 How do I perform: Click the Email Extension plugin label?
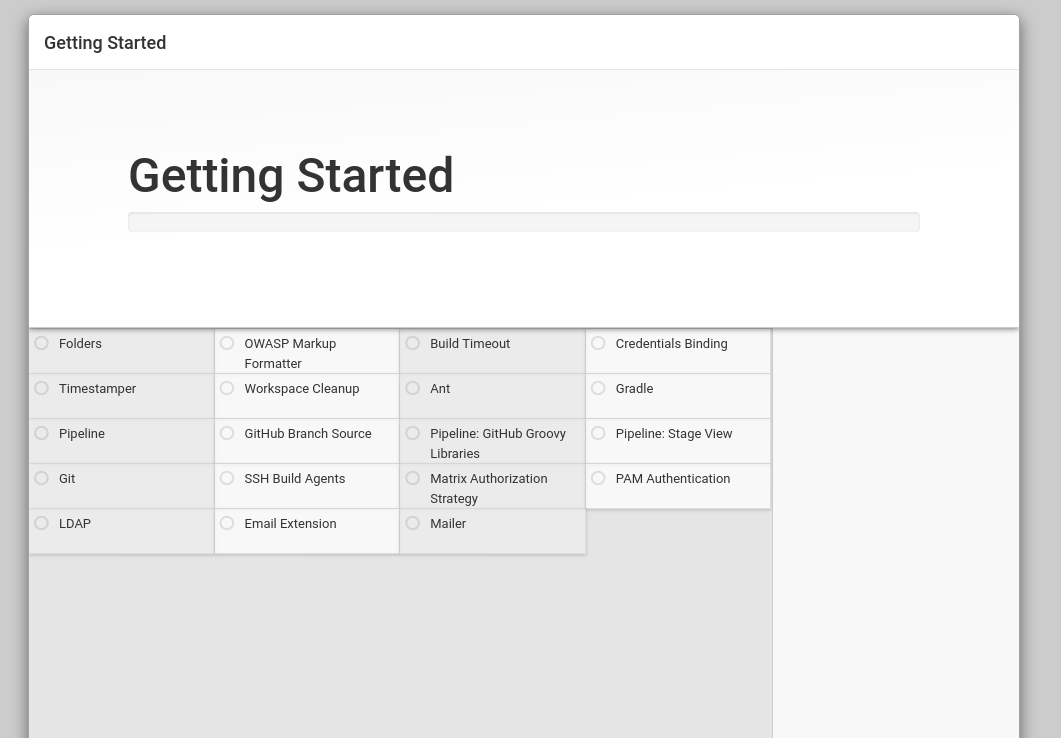pos(290,523)
